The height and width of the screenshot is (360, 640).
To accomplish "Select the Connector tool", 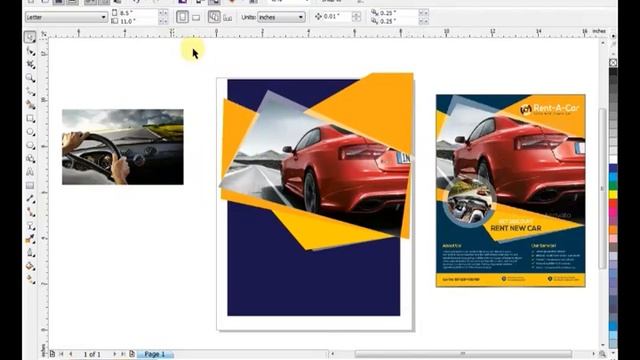I will [30, 212].
